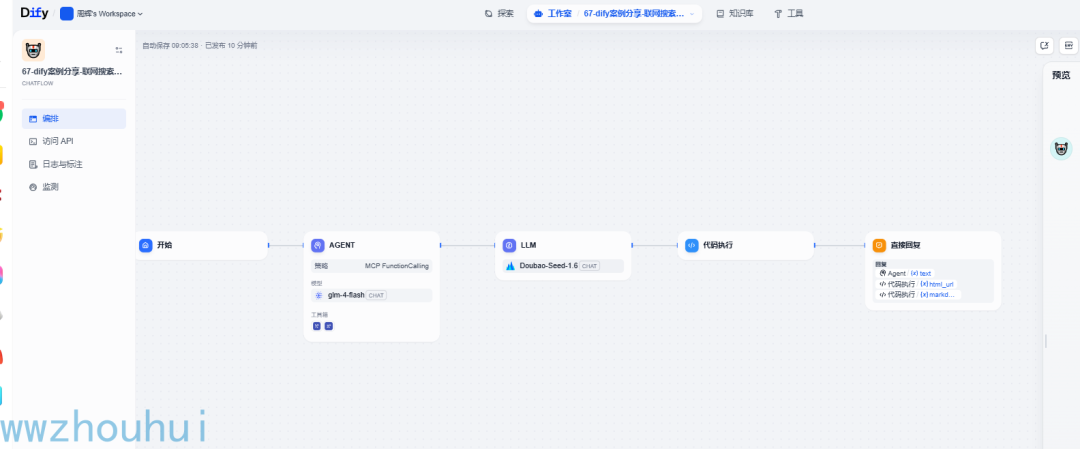
Task: Switch to the 知识库 tab
Action: tap(734, 13)
